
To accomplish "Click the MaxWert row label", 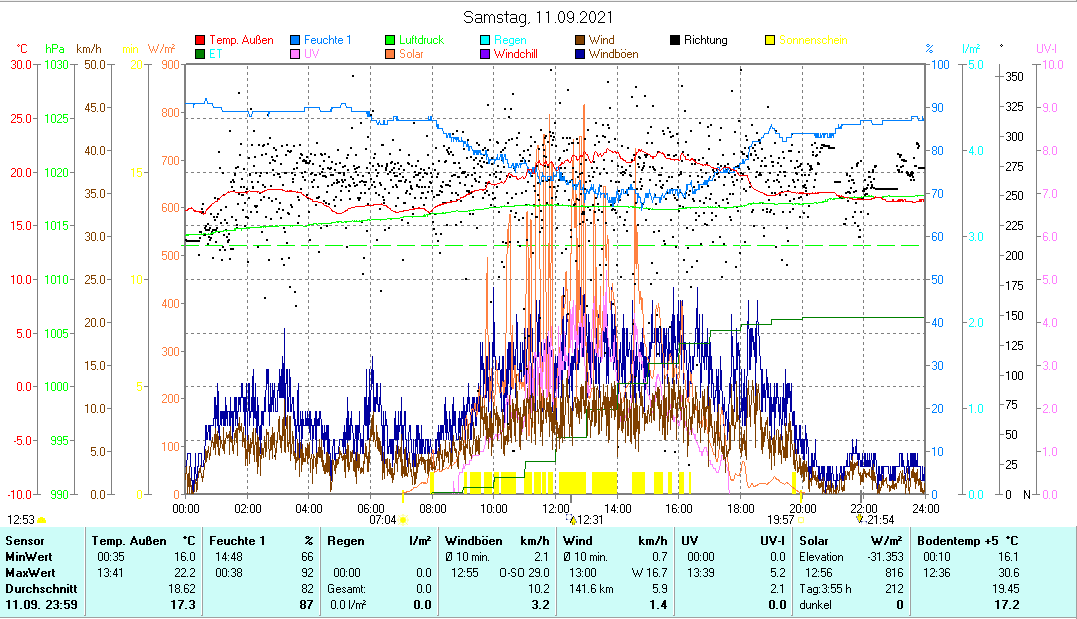I will (30, 573).
